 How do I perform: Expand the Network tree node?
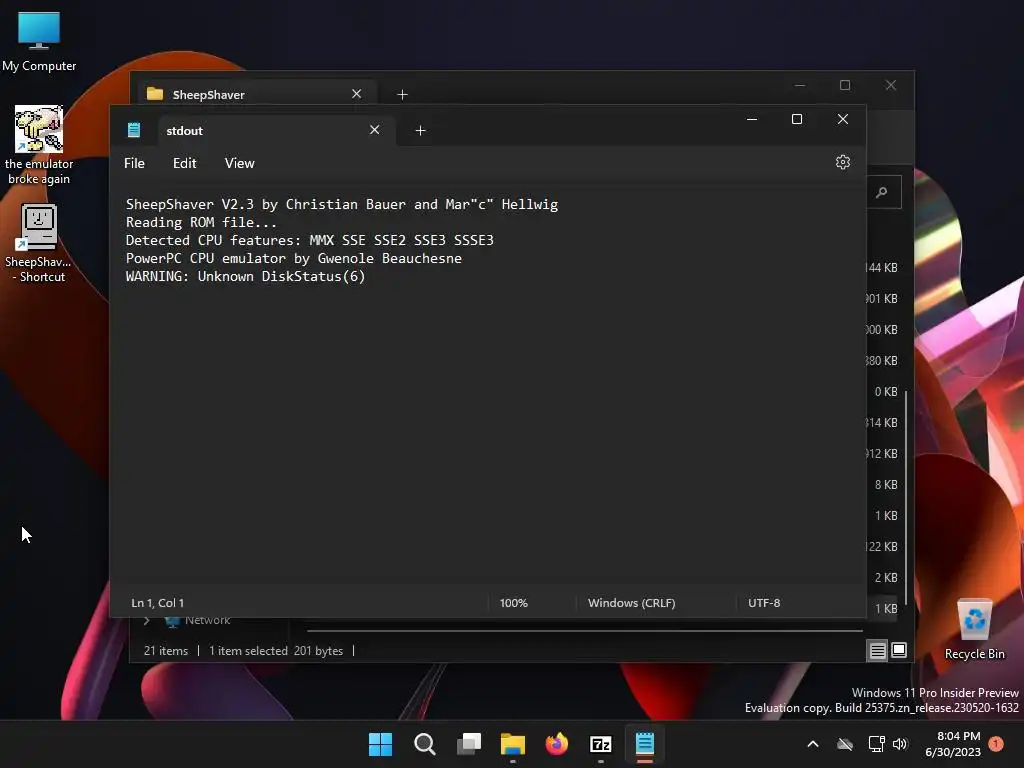(x=147, y=620)
